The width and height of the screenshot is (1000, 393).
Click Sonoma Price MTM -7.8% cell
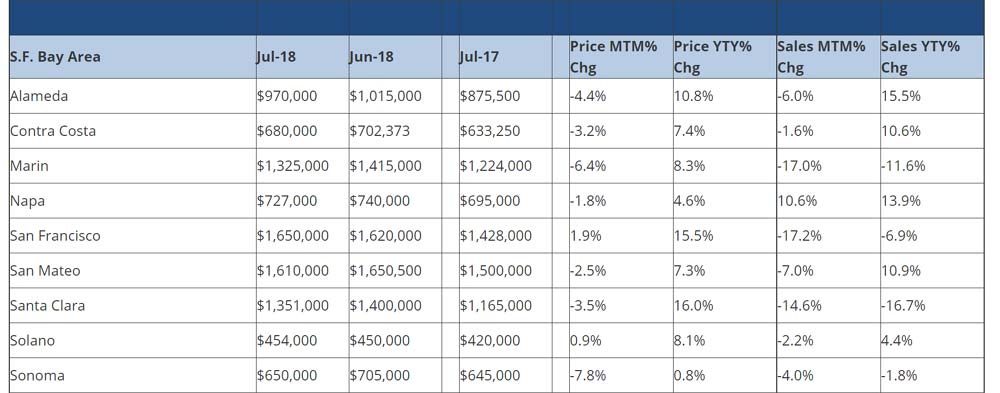pyautogui.click(x=621, y=375)
